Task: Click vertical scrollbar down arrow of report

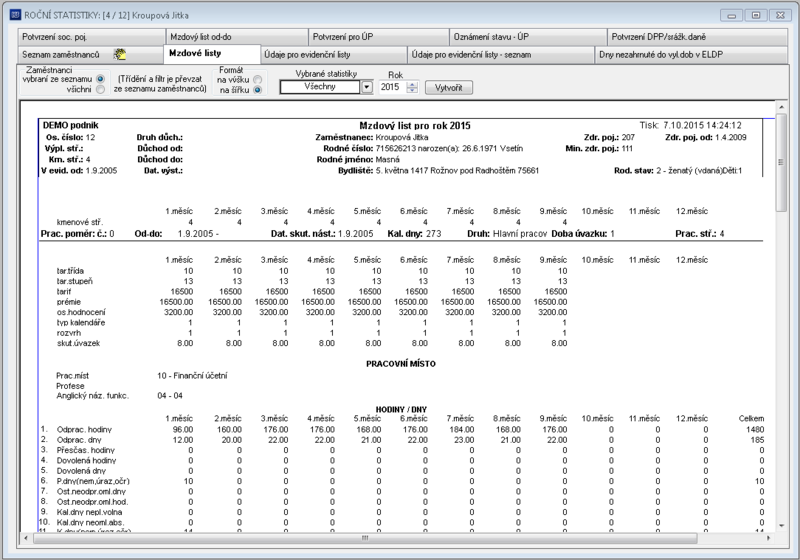Action: [x=781, y=525]
